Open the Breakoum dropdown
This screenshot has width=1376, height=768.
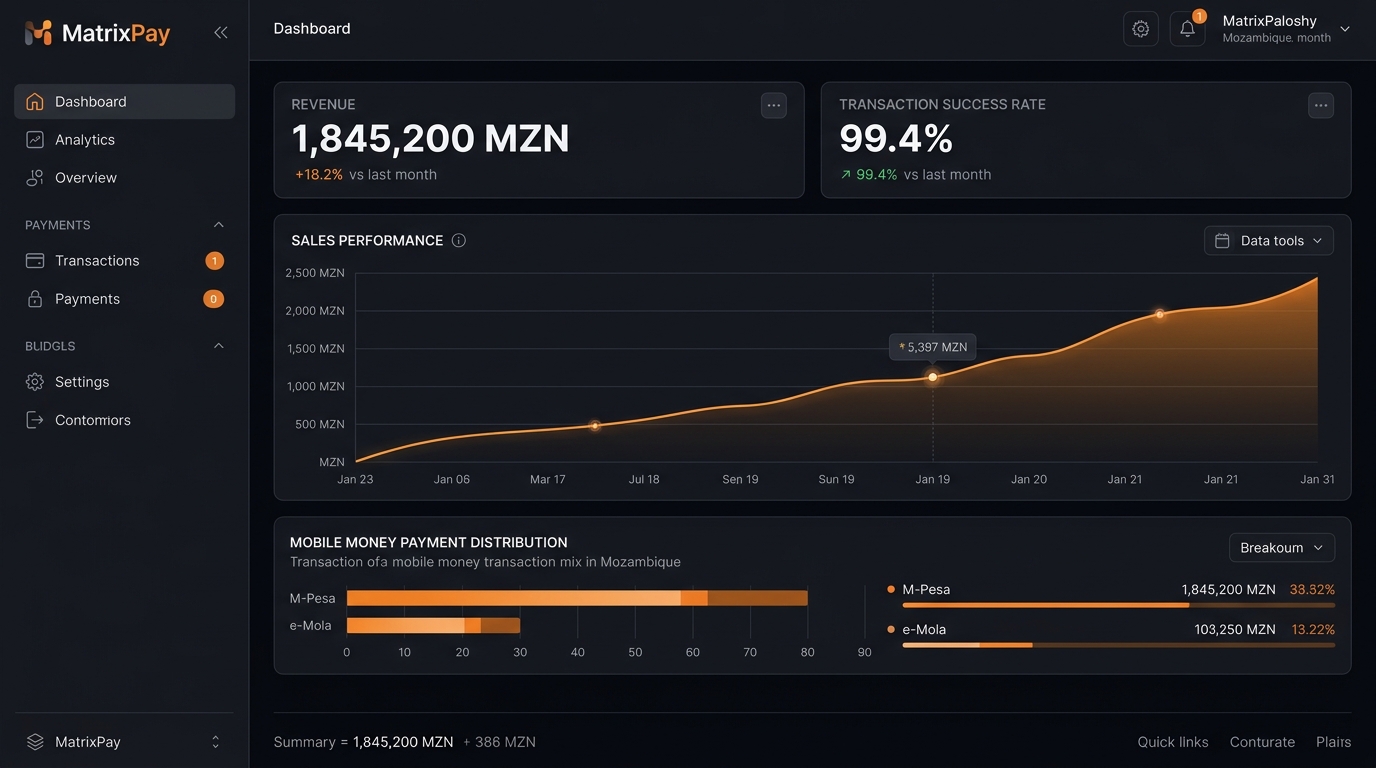click(1282, 548)
